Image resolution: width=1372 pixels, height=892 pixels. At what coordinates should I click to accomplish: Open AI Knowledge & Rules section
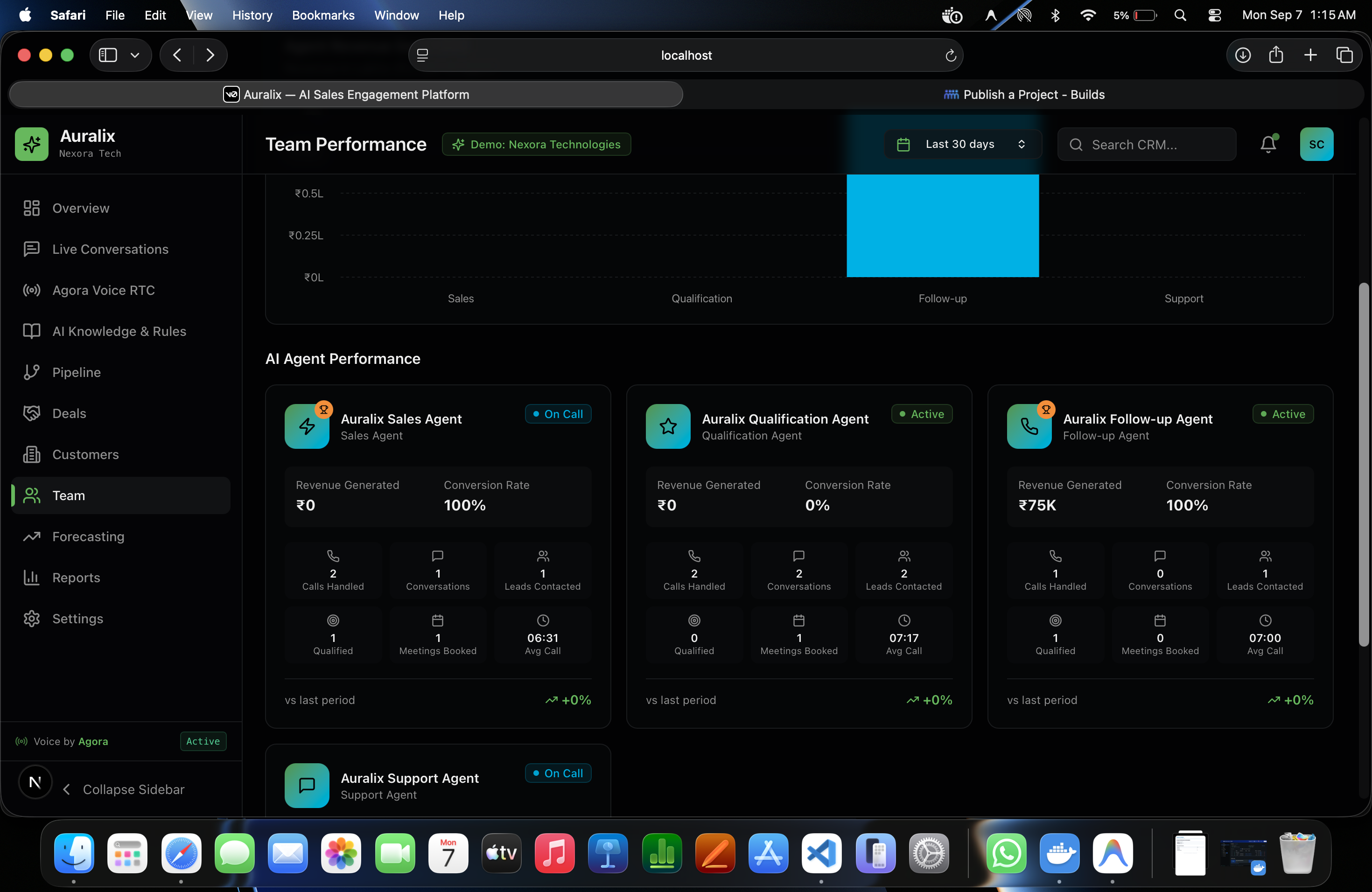click(120, 331)
